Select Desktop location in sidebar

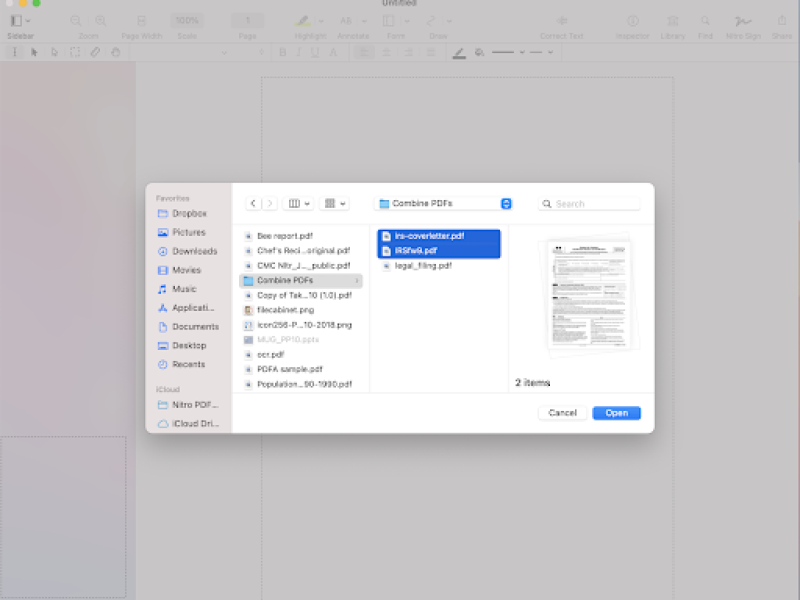click(188, 345)
